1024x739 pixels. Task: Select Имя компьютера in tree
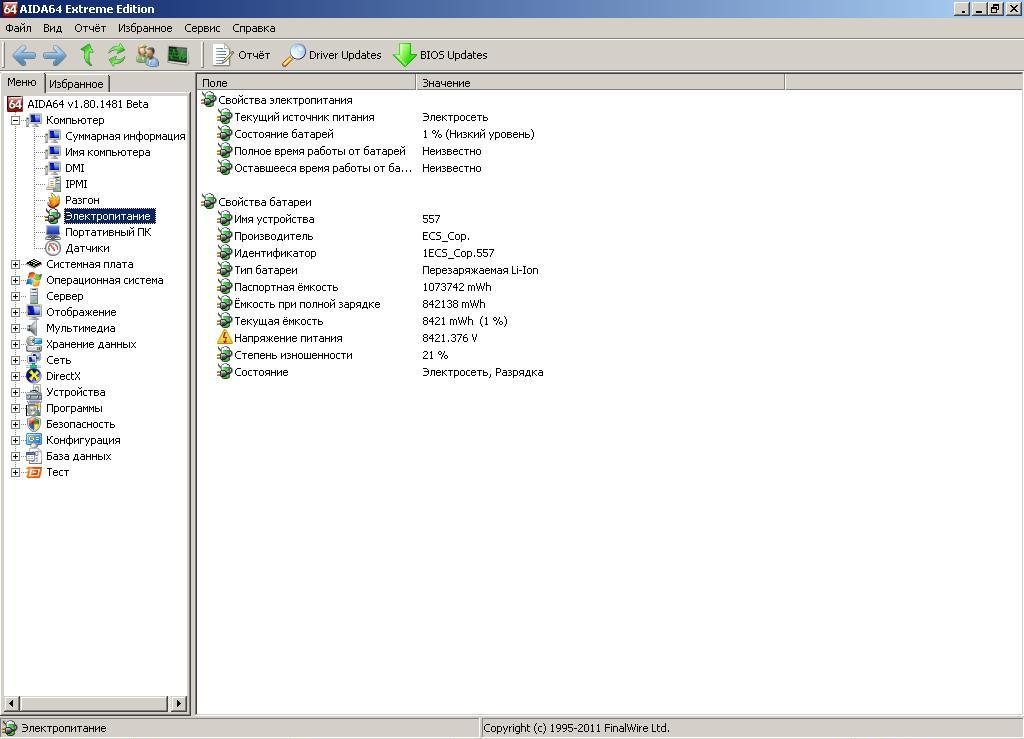coord(108,152)
